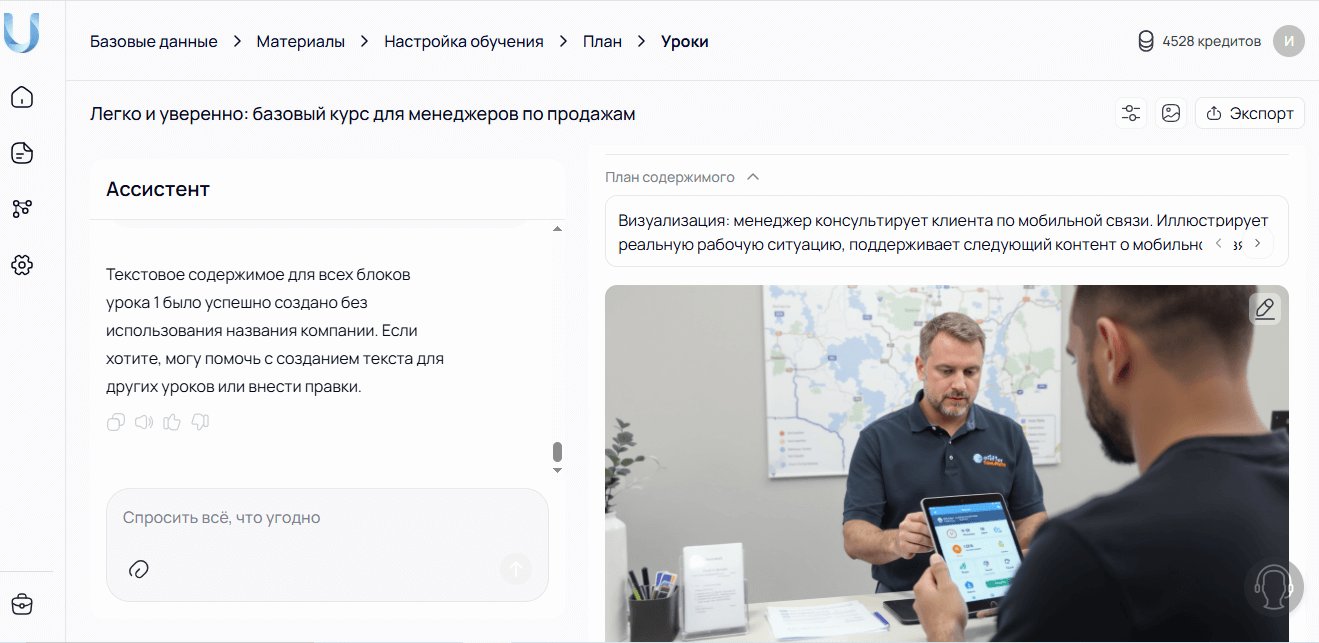The image size is (1319, 643).
Task: Open Материалы from the breadcrumb trail
Action: point(300,41)
